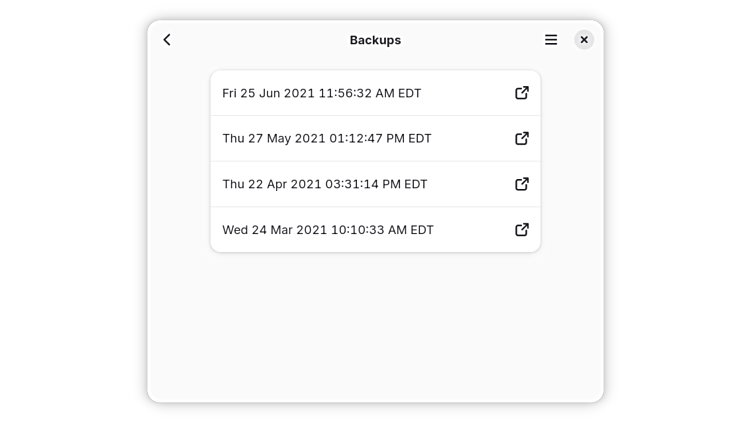
Task: Go back using the header arrow
Action: 167,40
